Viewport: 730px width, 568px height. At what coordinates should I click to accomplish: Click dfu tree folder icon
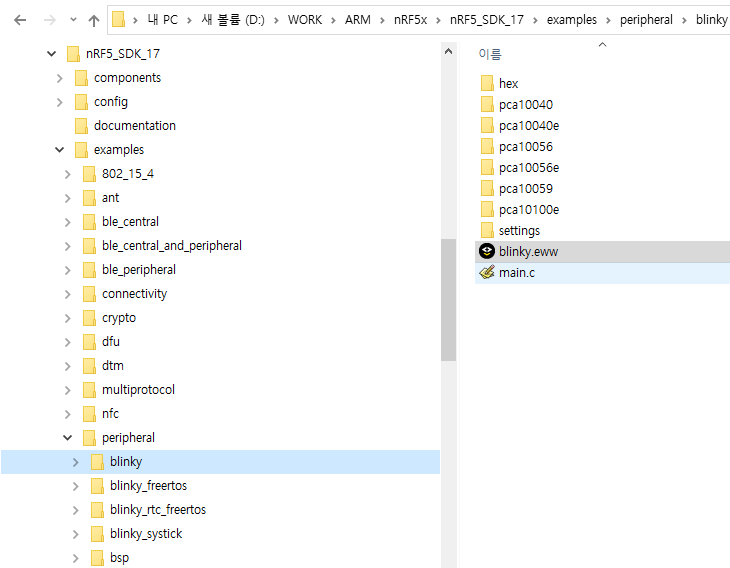pos(89,342)
